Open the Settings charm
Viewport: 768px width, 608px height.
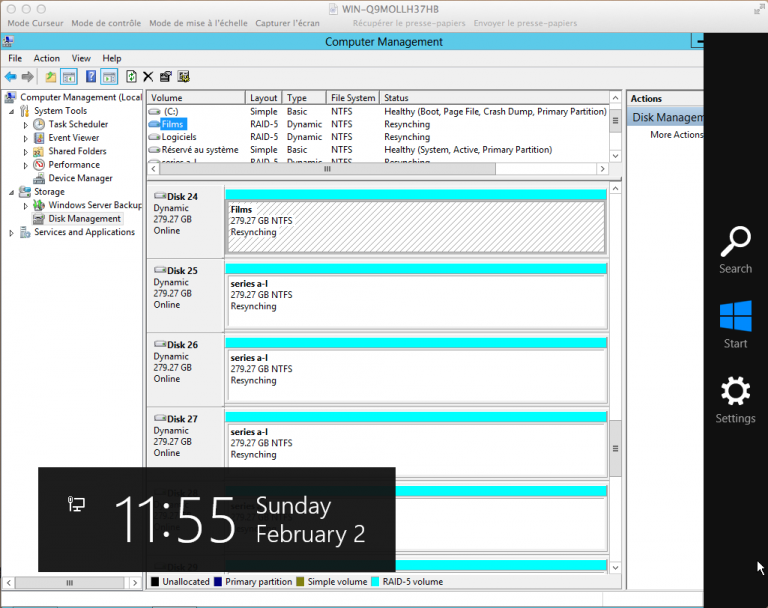coord(735,399)
